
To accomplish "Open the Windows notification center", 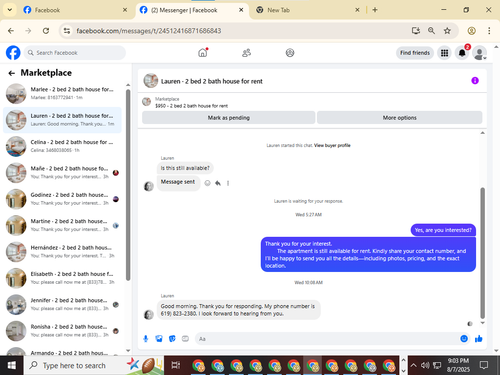I will point(484,365).
